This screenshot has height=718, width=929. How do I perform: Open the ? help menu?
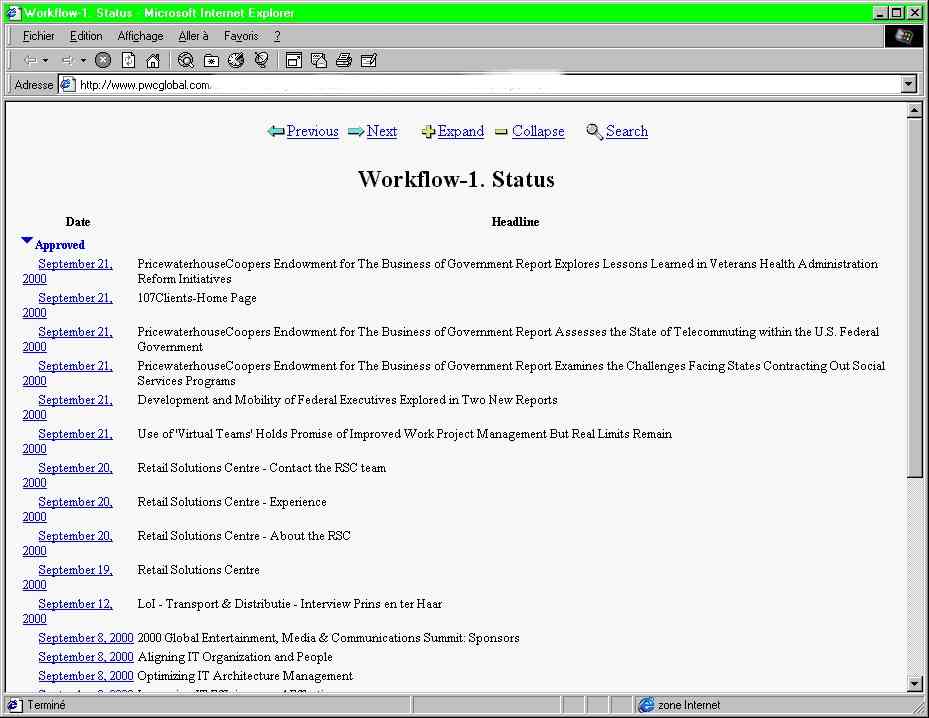click(277, 36)
